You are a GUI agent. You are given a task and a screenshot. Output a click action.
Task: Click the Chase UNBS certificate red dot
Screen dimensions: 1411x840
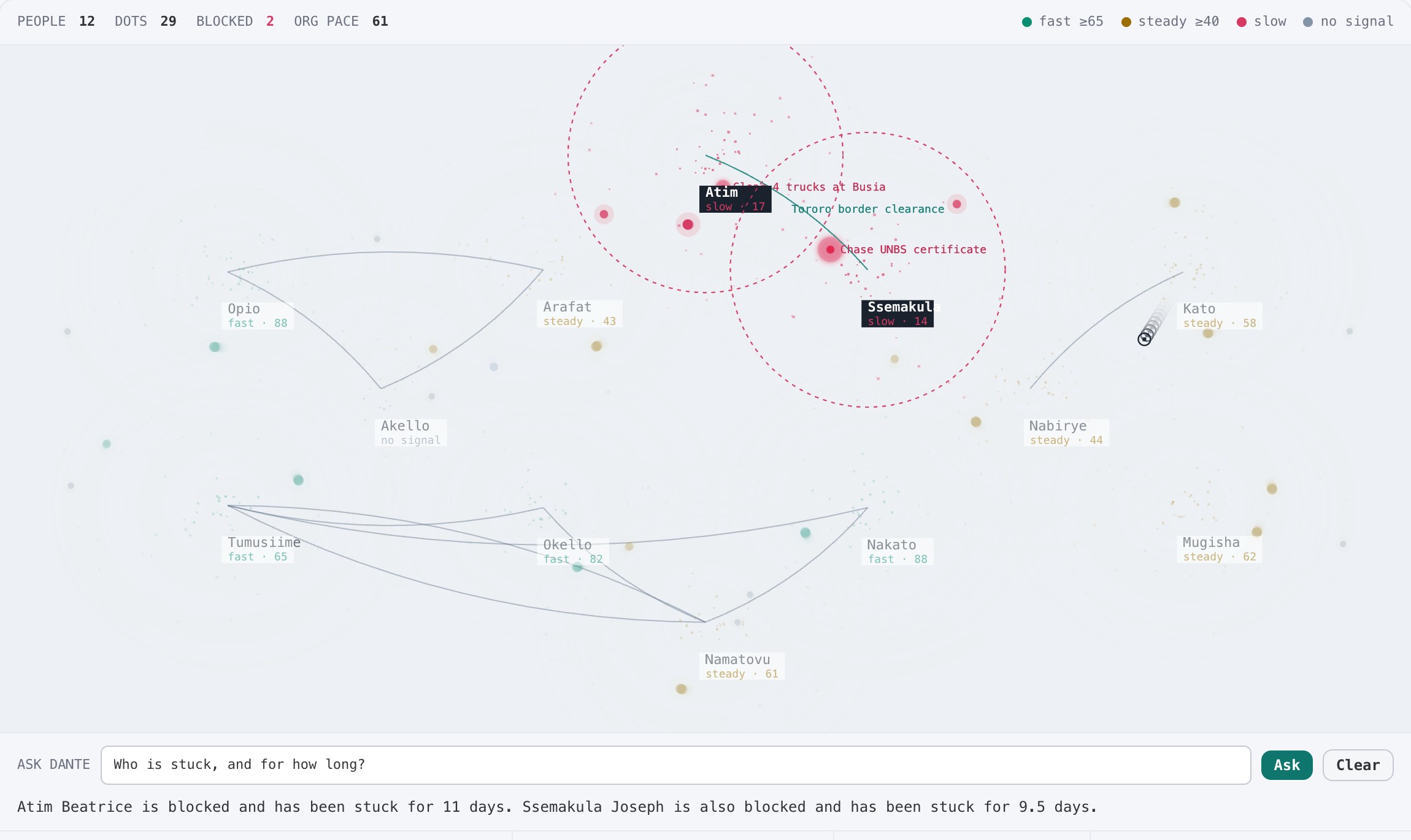tap(830, 250)
